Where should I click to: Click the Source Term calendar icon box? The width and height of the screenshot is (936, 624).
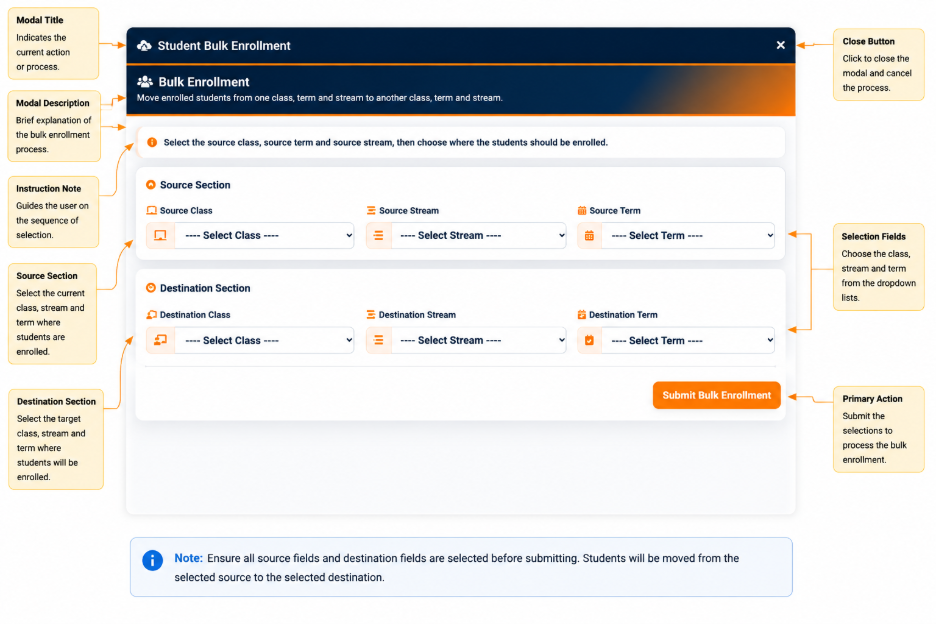click(589, 235)
